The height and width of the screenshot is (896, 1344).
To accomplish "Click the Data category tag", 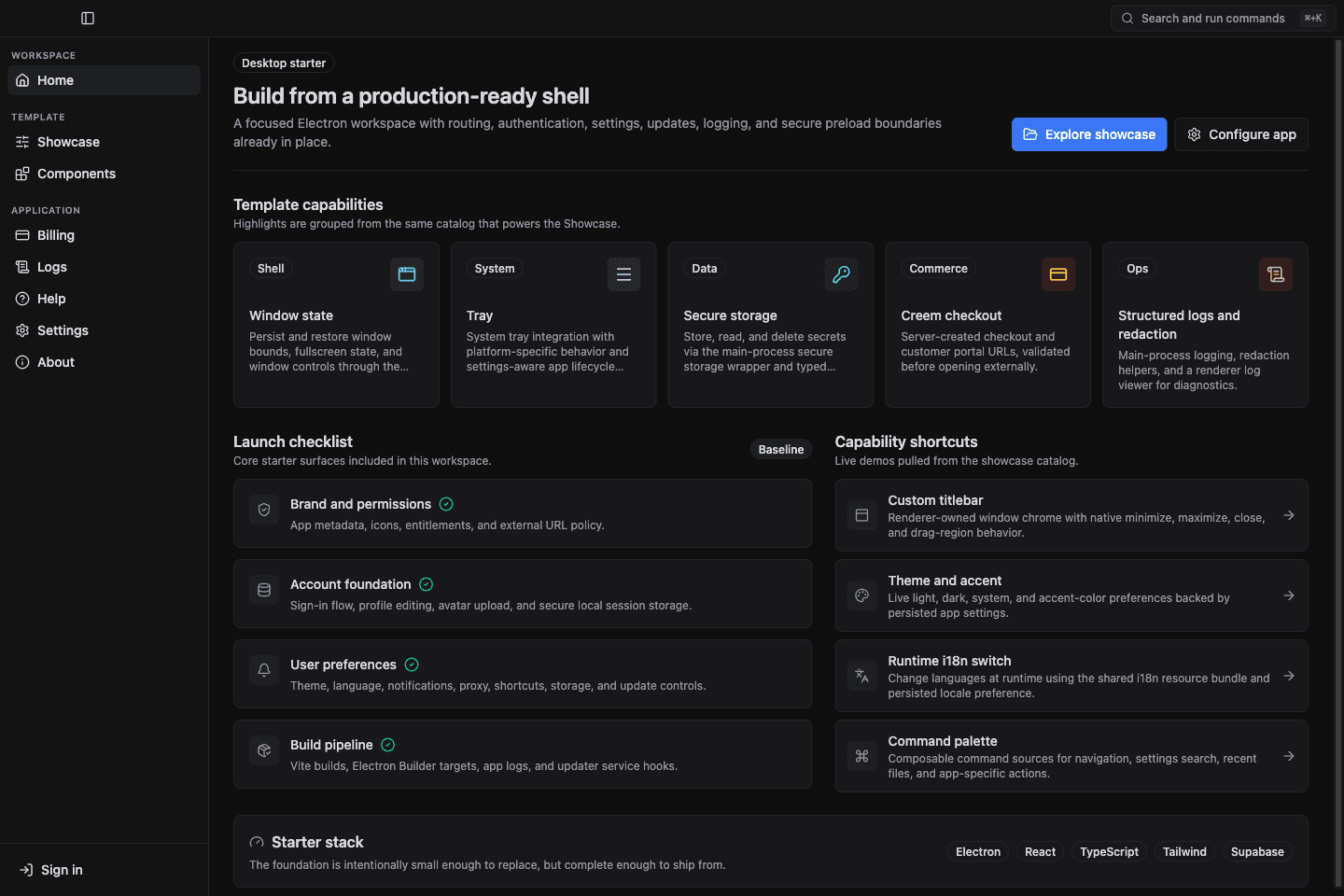I will pyautogui.click(x=705, y=269).
